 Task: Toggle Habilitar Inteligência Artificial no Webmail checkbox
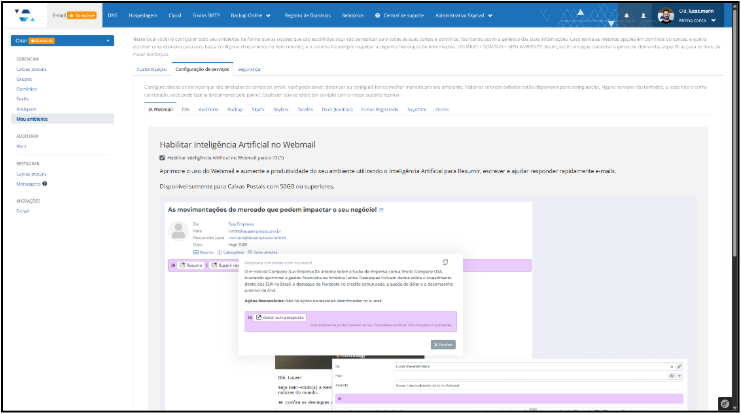[163, 157]
